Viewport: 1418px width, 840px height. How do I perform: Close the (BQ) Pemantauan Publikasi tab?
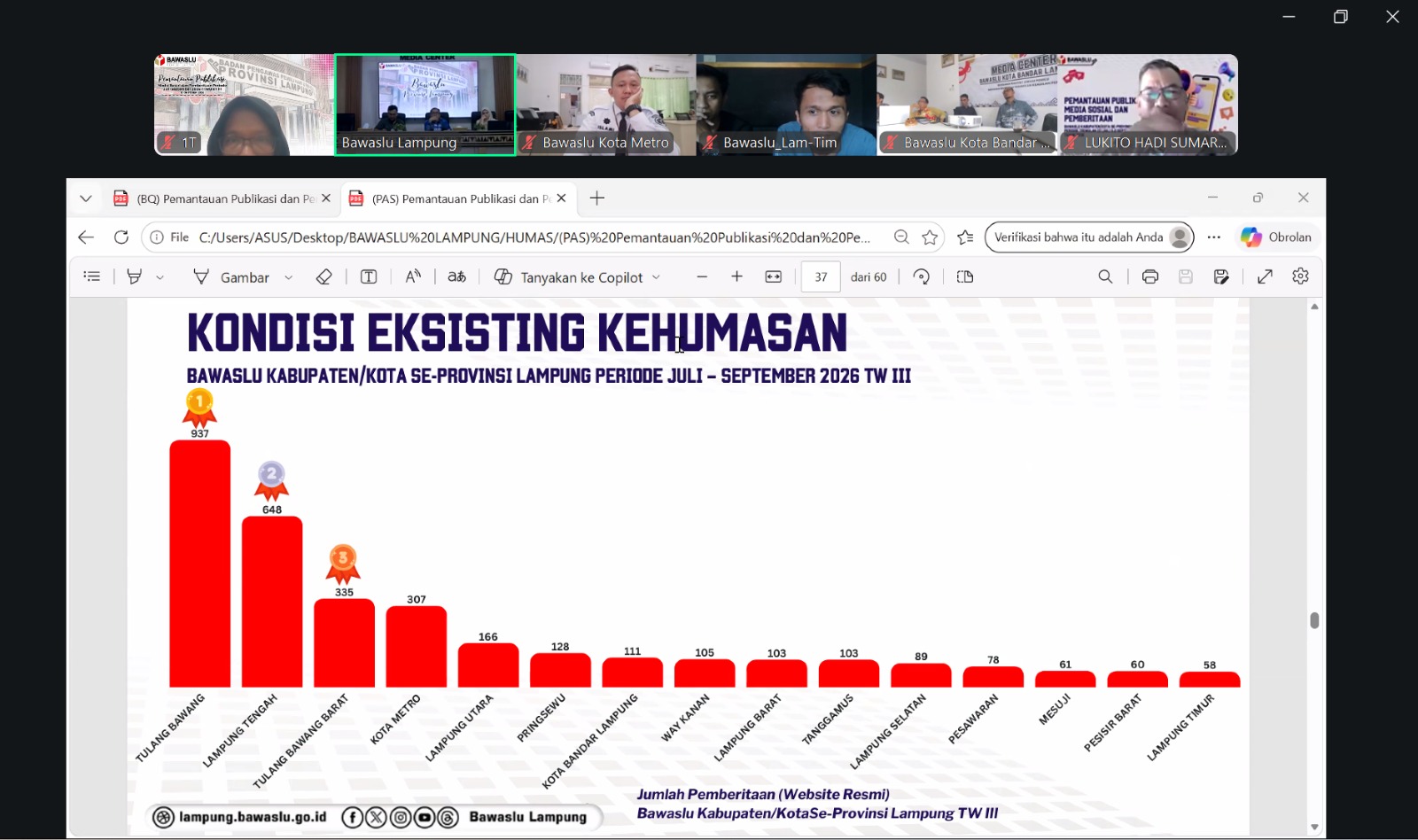[x=326, y=198]
